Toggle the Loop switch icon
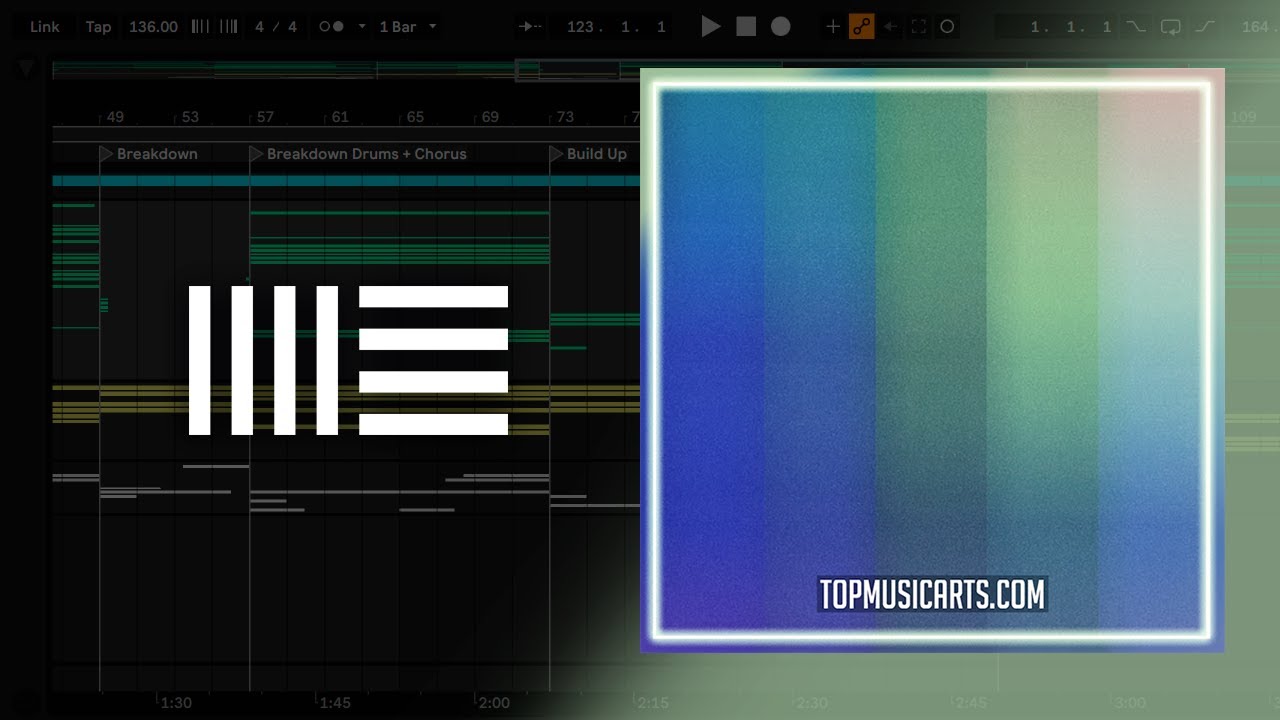1280x720 pixels. tap(1170, 27)
